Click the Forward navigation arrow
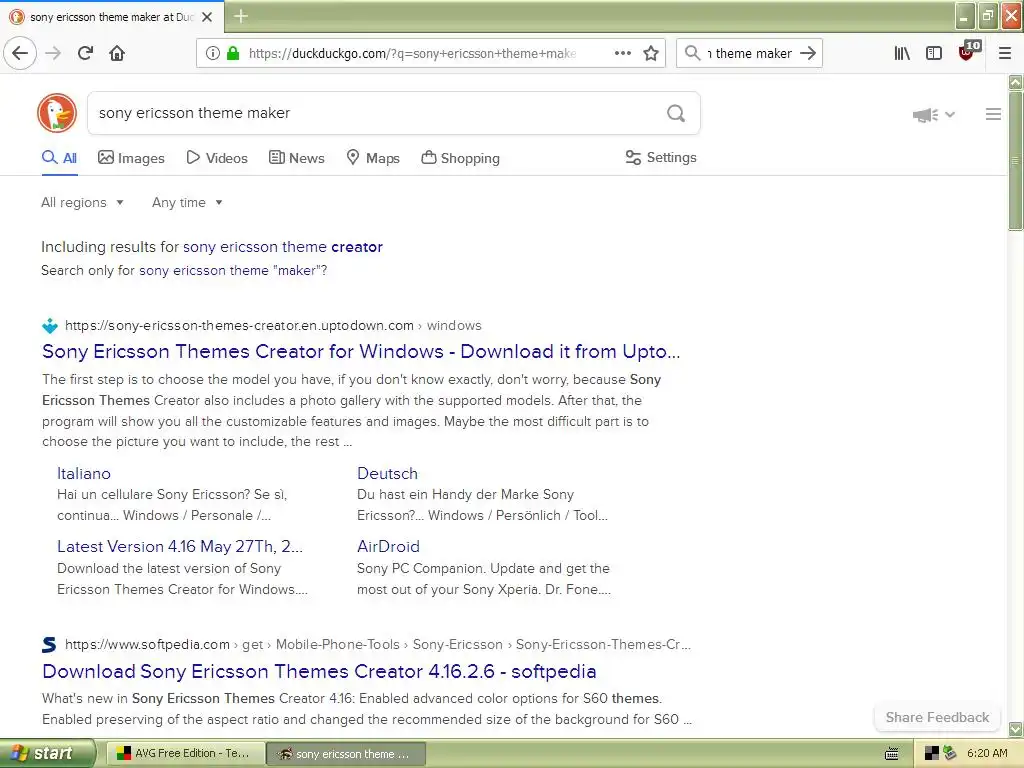The image size is (1024, 768). [x=53, y=53]
